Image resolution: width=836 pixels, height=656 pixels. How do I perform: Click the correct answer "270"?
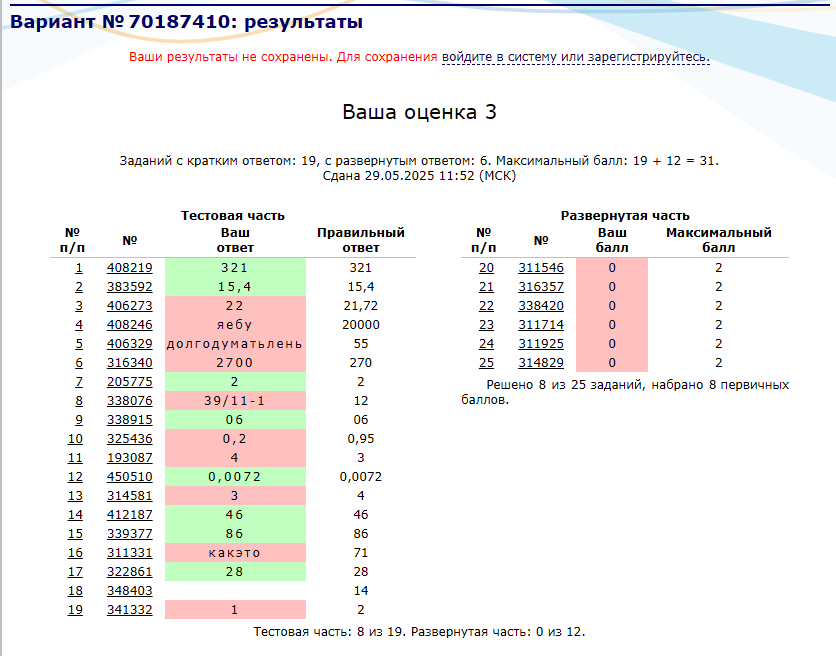tap(361, 363)
